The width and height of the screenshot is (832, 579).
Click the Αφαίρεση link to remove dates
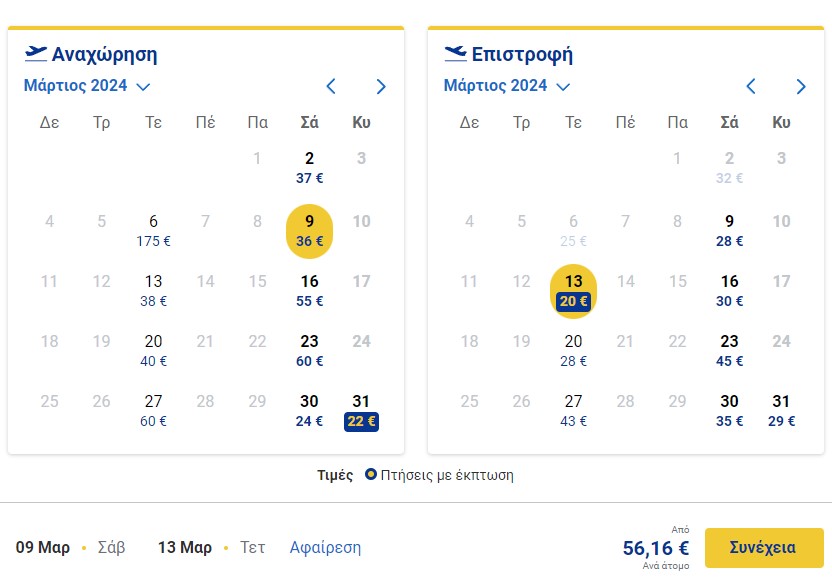325,547
